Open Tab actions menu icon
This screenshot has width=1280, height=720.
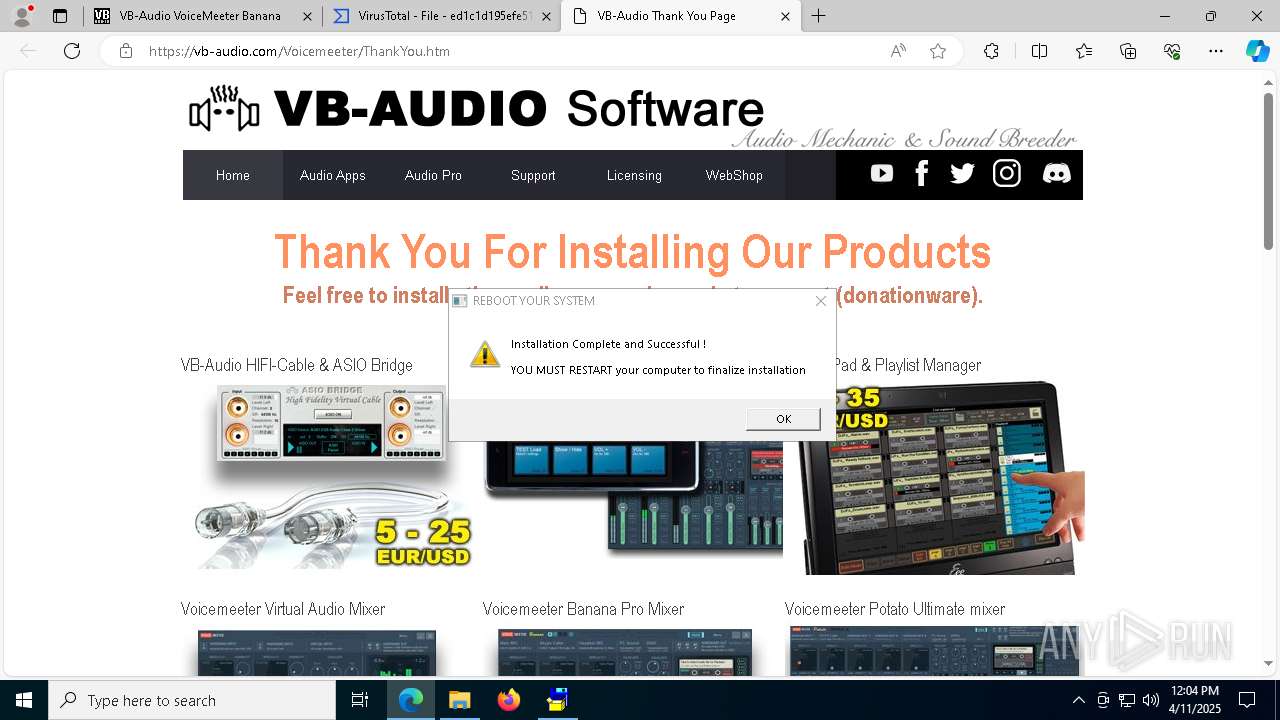[x=60, y=16]
